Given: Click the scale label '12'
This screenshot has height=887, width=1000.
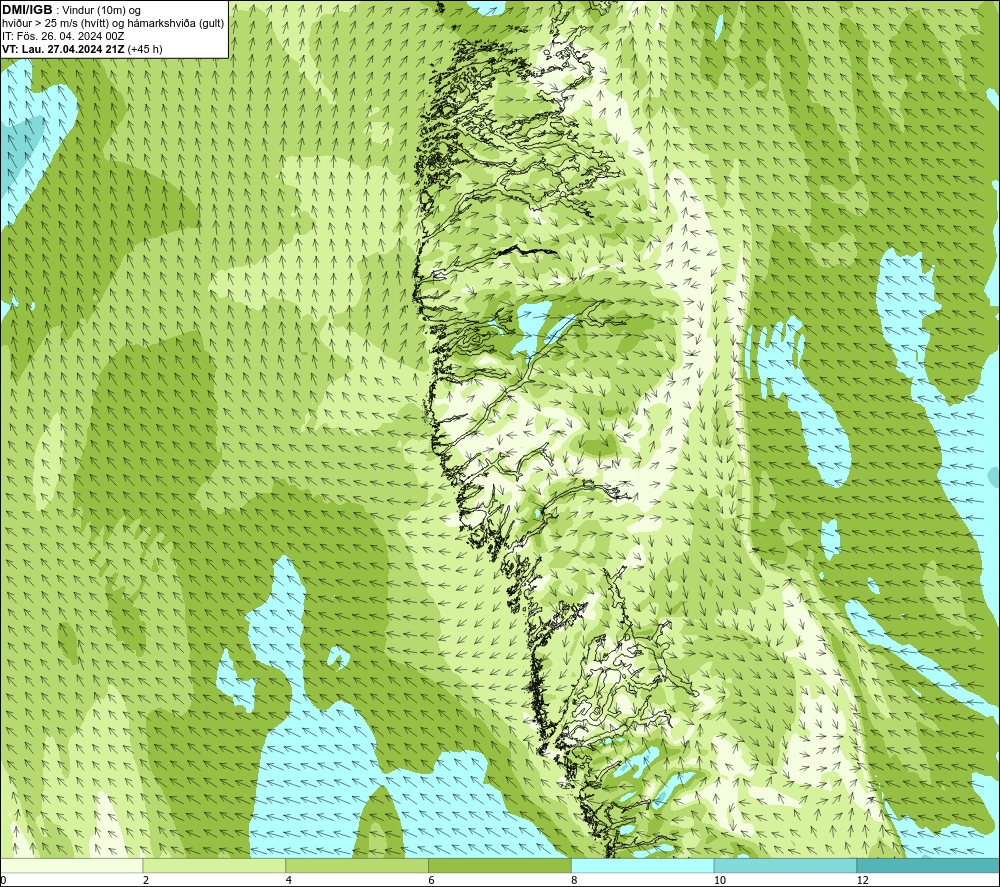Looking at the screenshot, I should tap(863, 880).
